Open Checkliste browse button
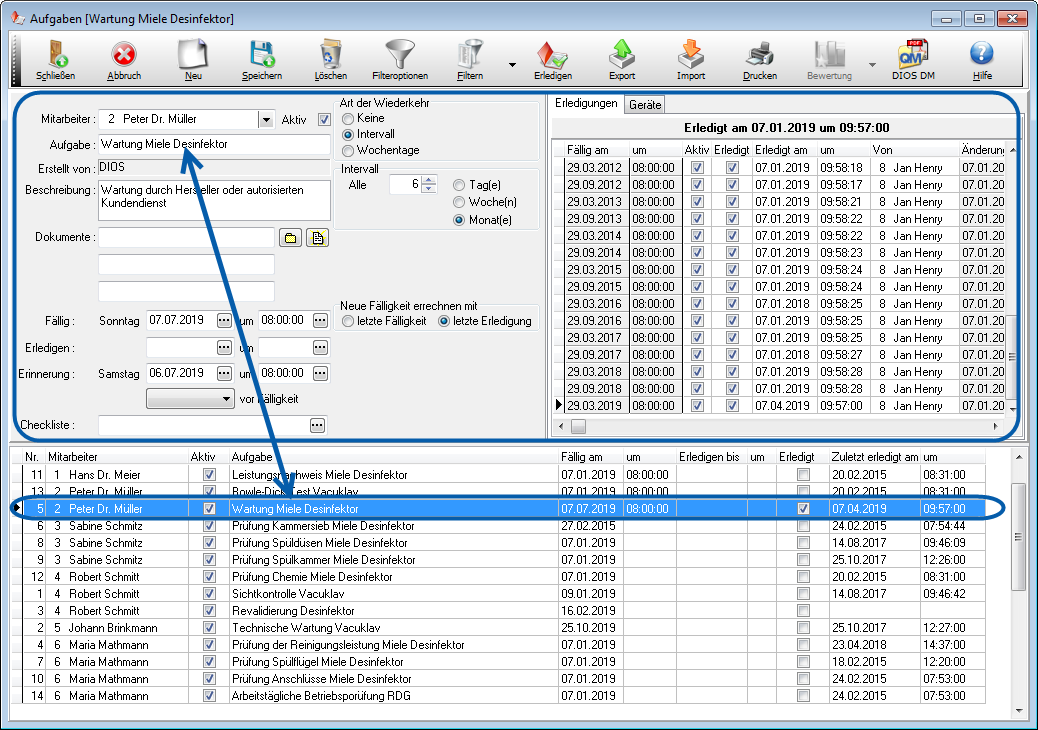The width and height of the screenshot is (1038, 730). click(318, 426)
